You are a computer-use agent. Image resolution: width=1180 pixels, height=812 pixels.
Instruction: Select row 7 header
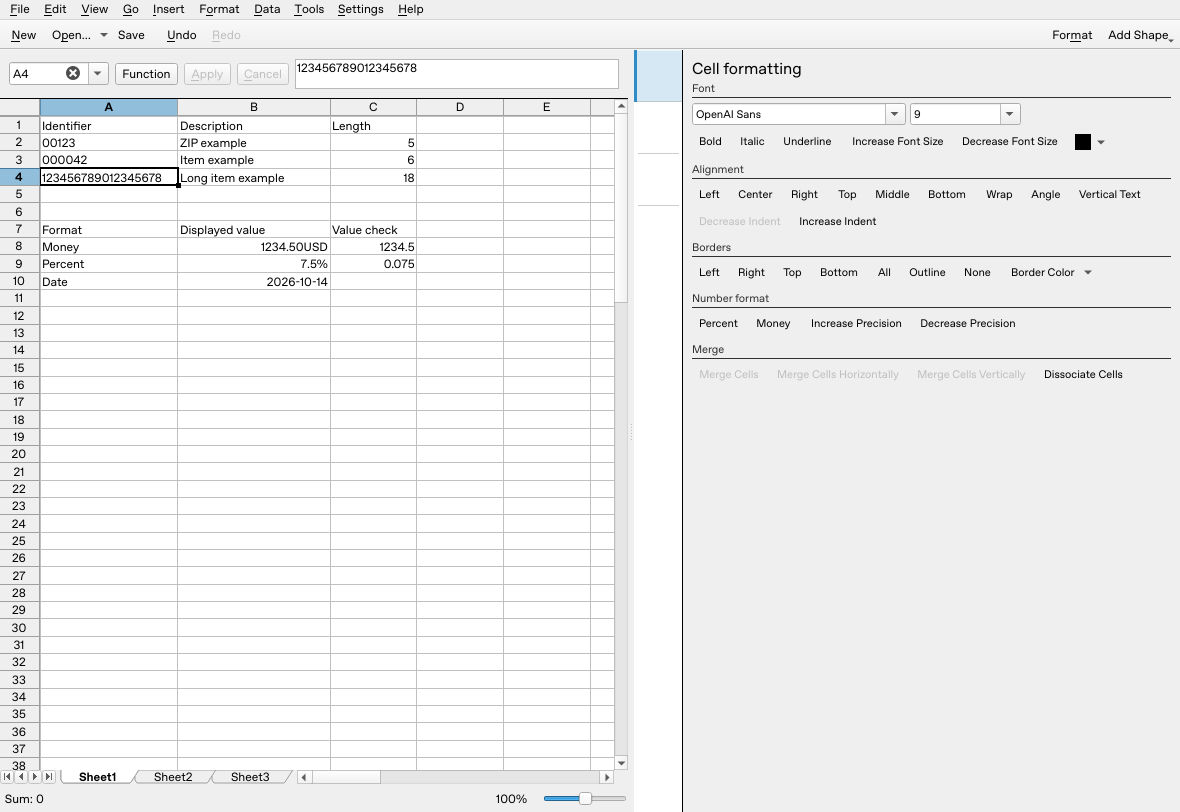pyautogui.click(x=19, y=229)
